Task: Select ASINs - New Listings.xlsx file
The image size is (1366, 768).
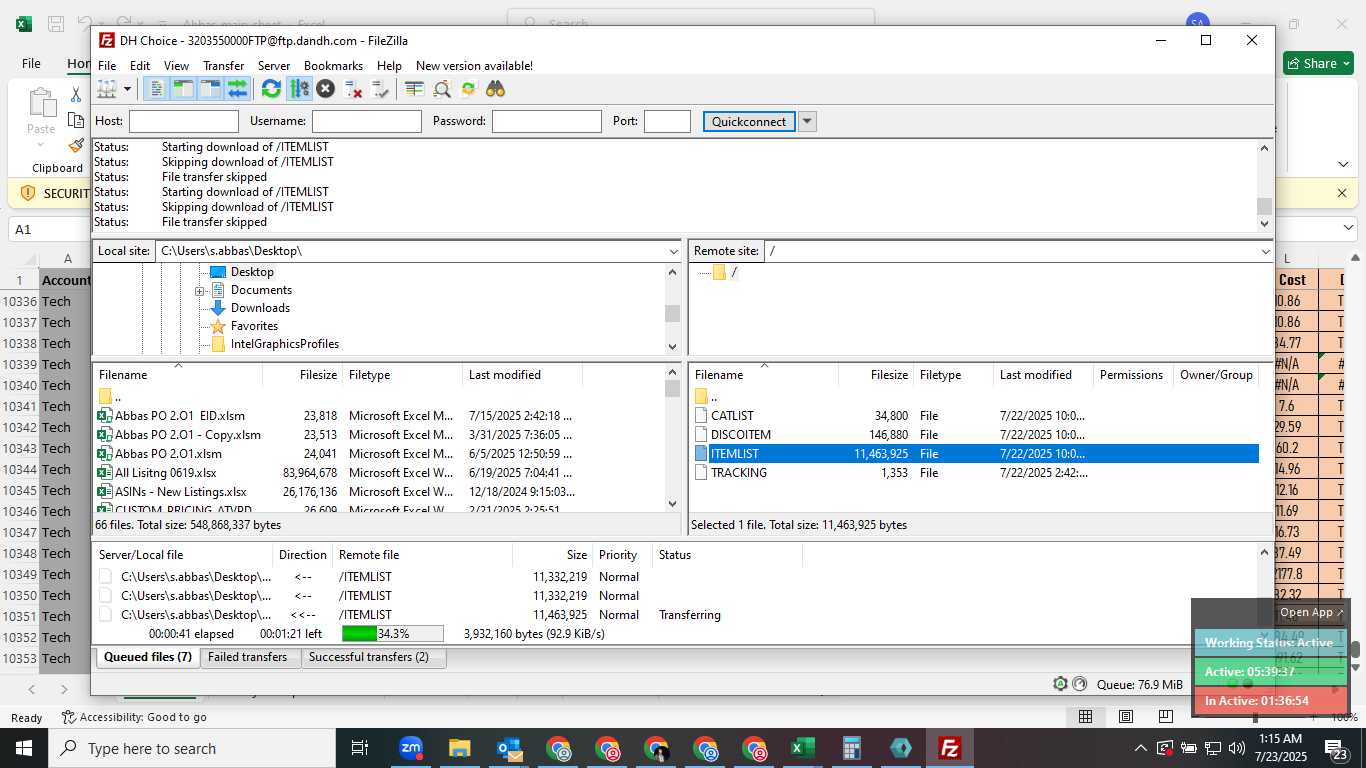Action: click(181, 491)
